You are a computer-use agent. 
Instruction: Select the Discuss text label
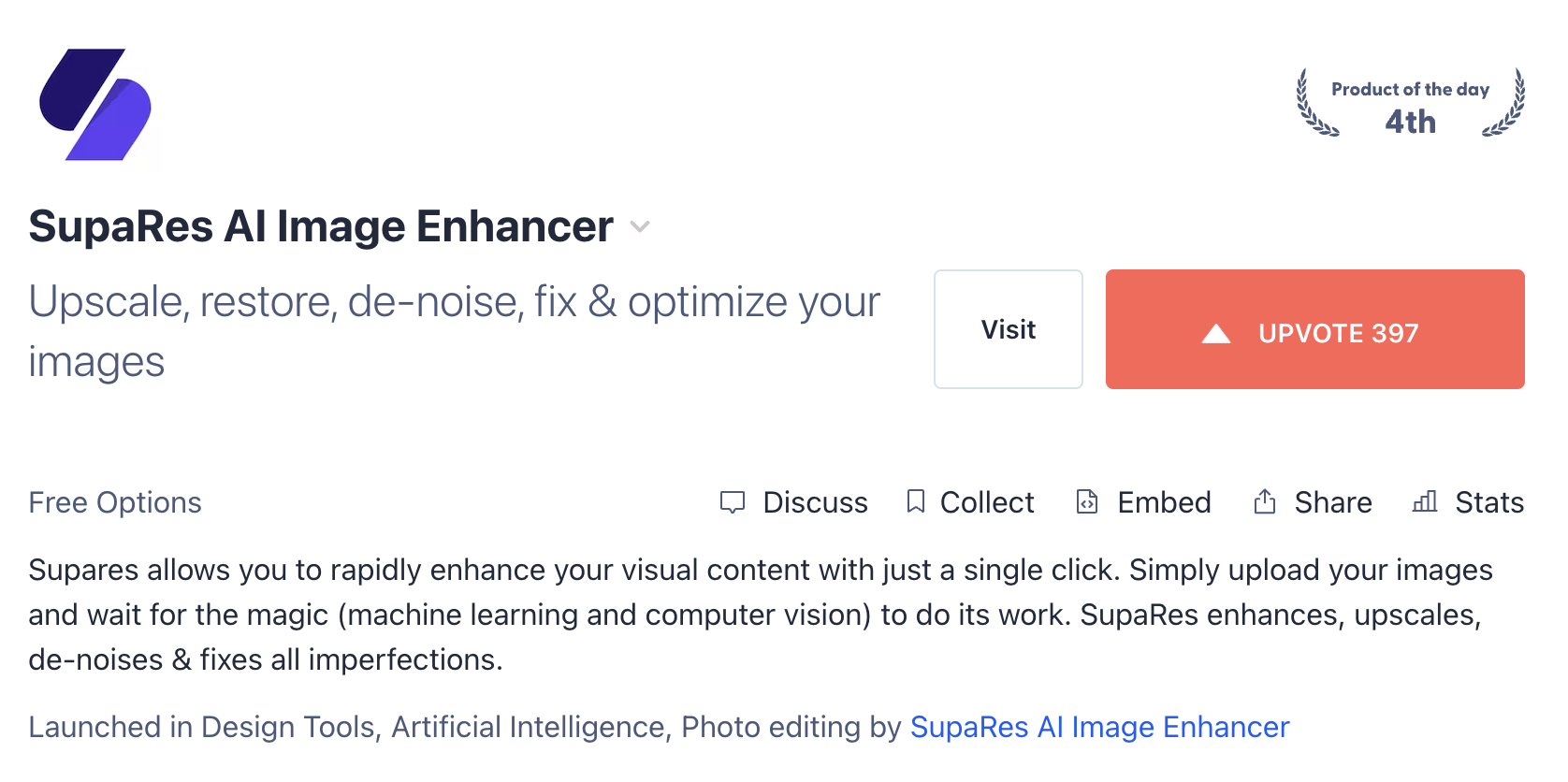click(815, 502)
